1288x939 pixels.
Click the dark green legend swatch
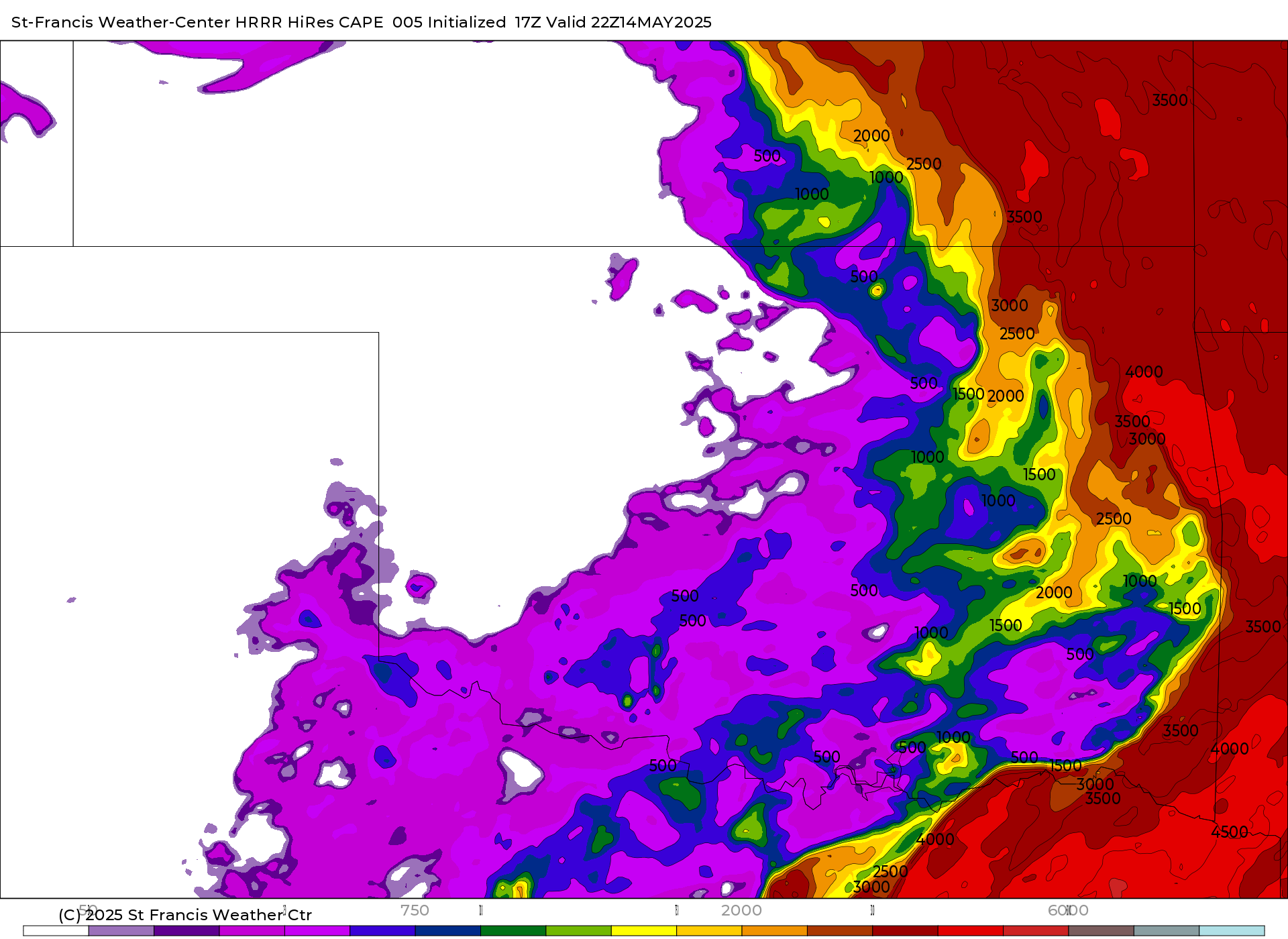click(513, 931)
